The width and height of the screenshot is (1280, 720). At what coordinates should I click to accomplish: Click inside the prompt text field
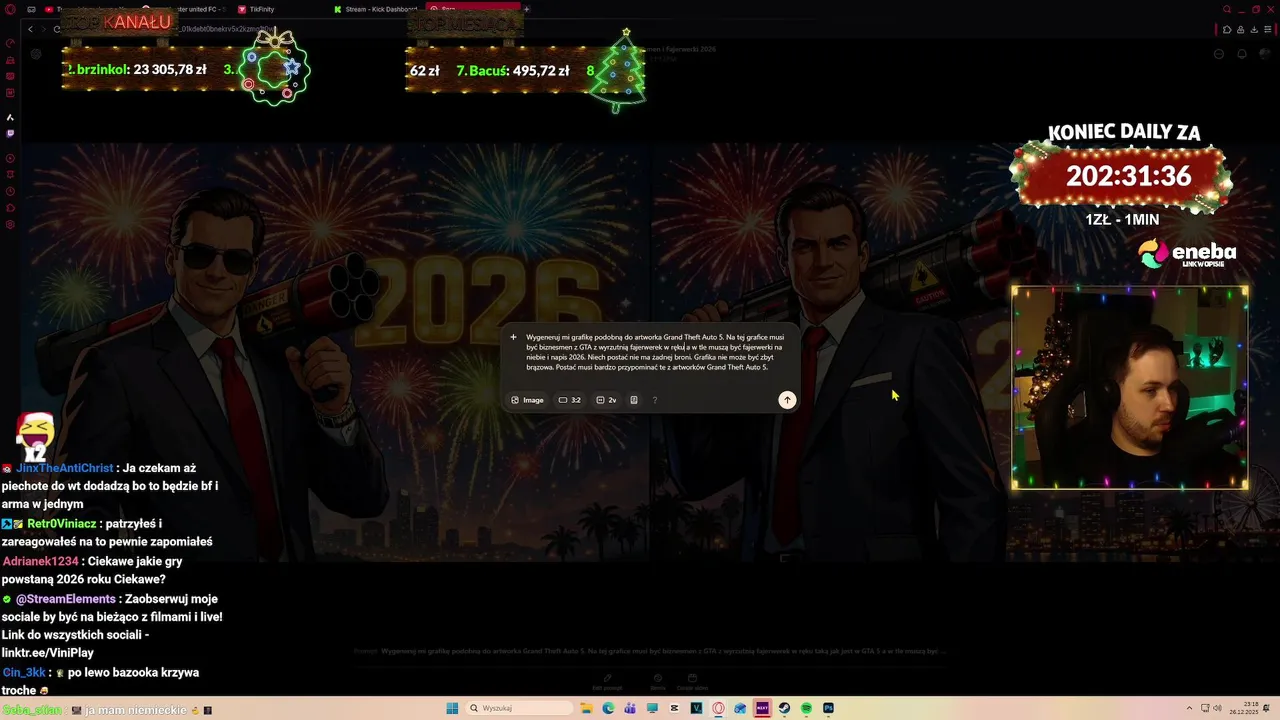tap(655, 352)
